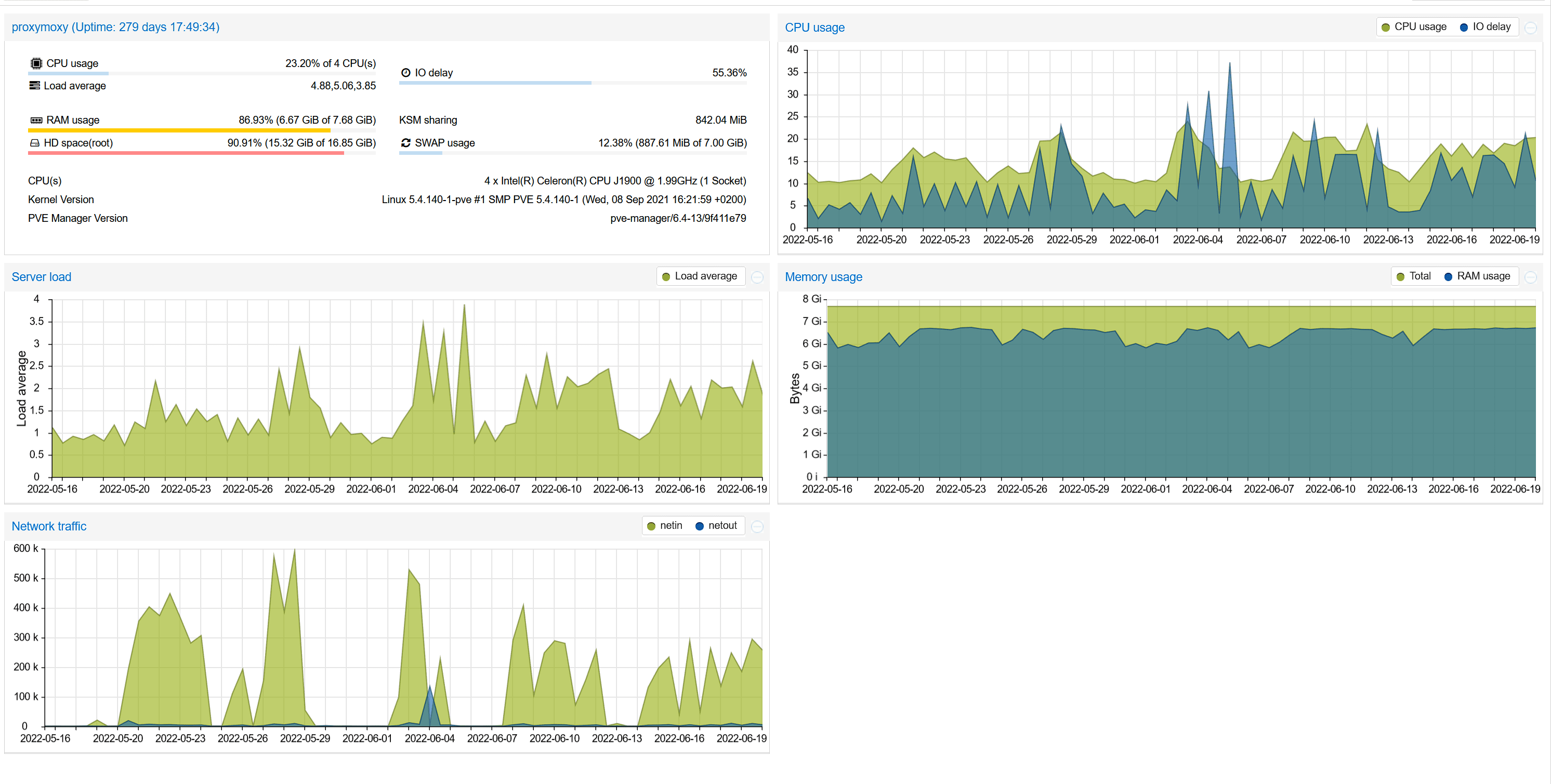
Task: Click the KSM sharing '842.04 MiB' value
Action: 721,119
